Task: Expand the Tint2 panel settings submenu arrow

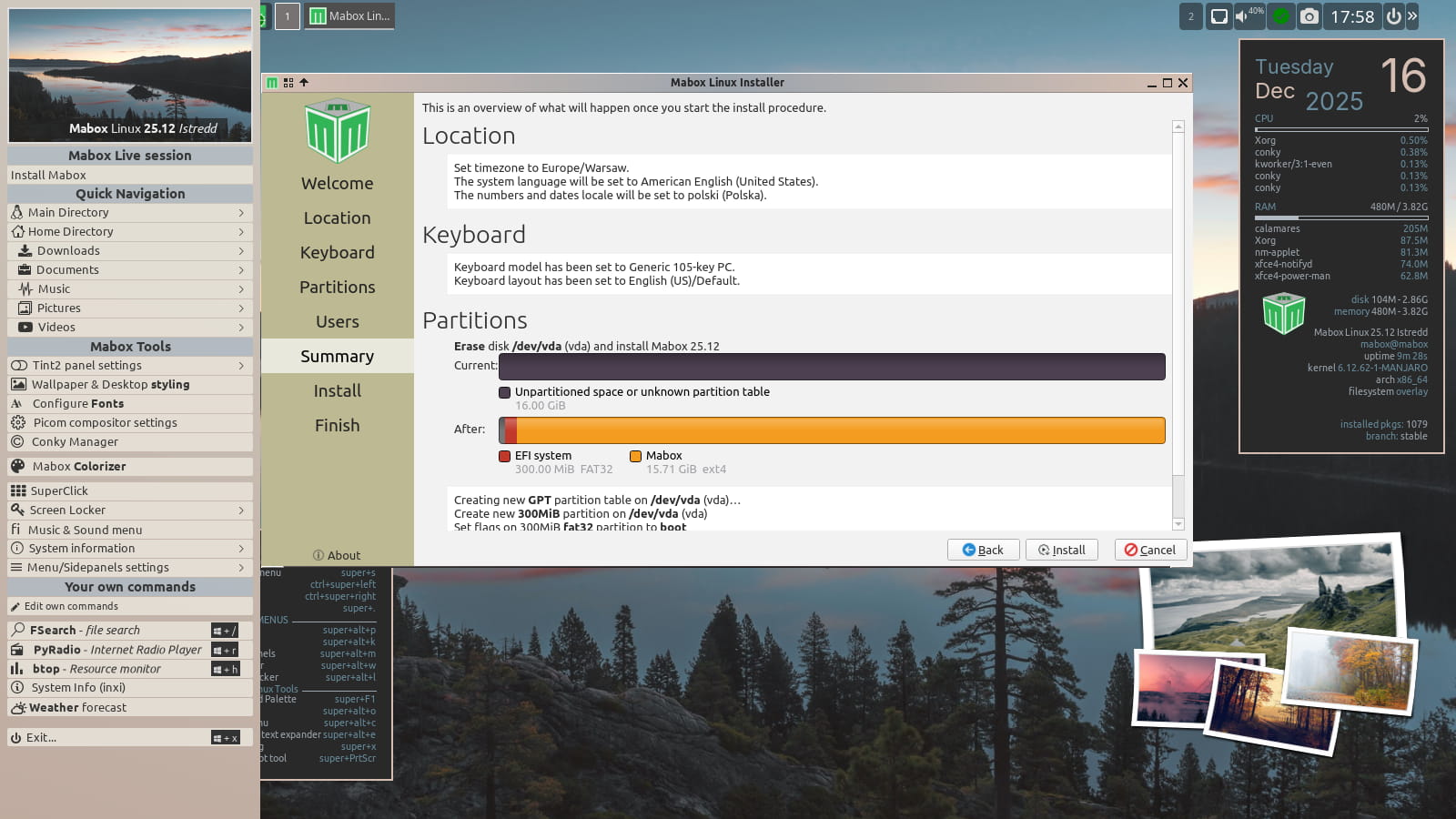Action: click(x=241, y=366)
